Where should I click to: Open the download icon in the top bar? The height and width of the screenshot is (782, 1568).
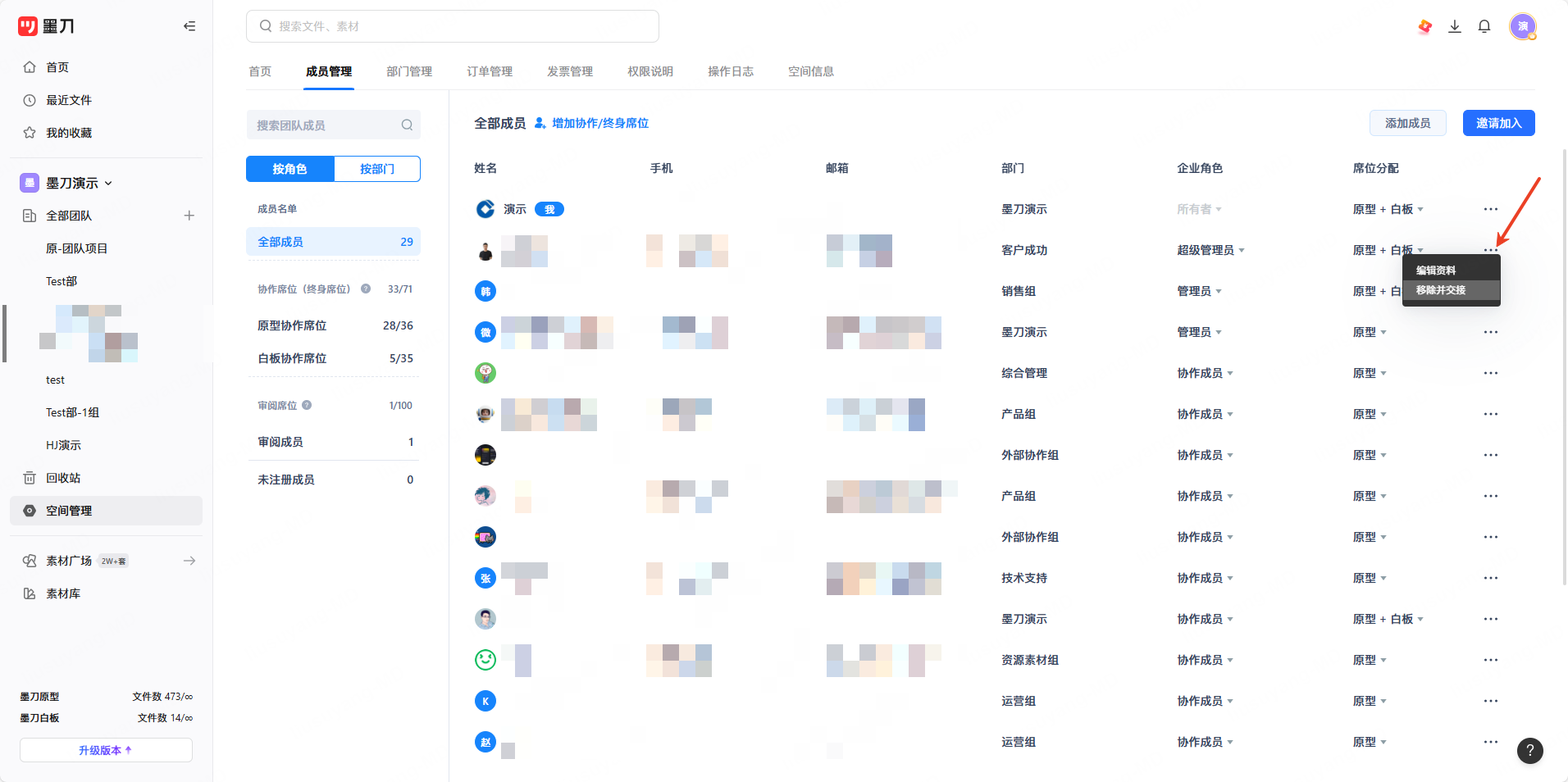coord(1455,26)
